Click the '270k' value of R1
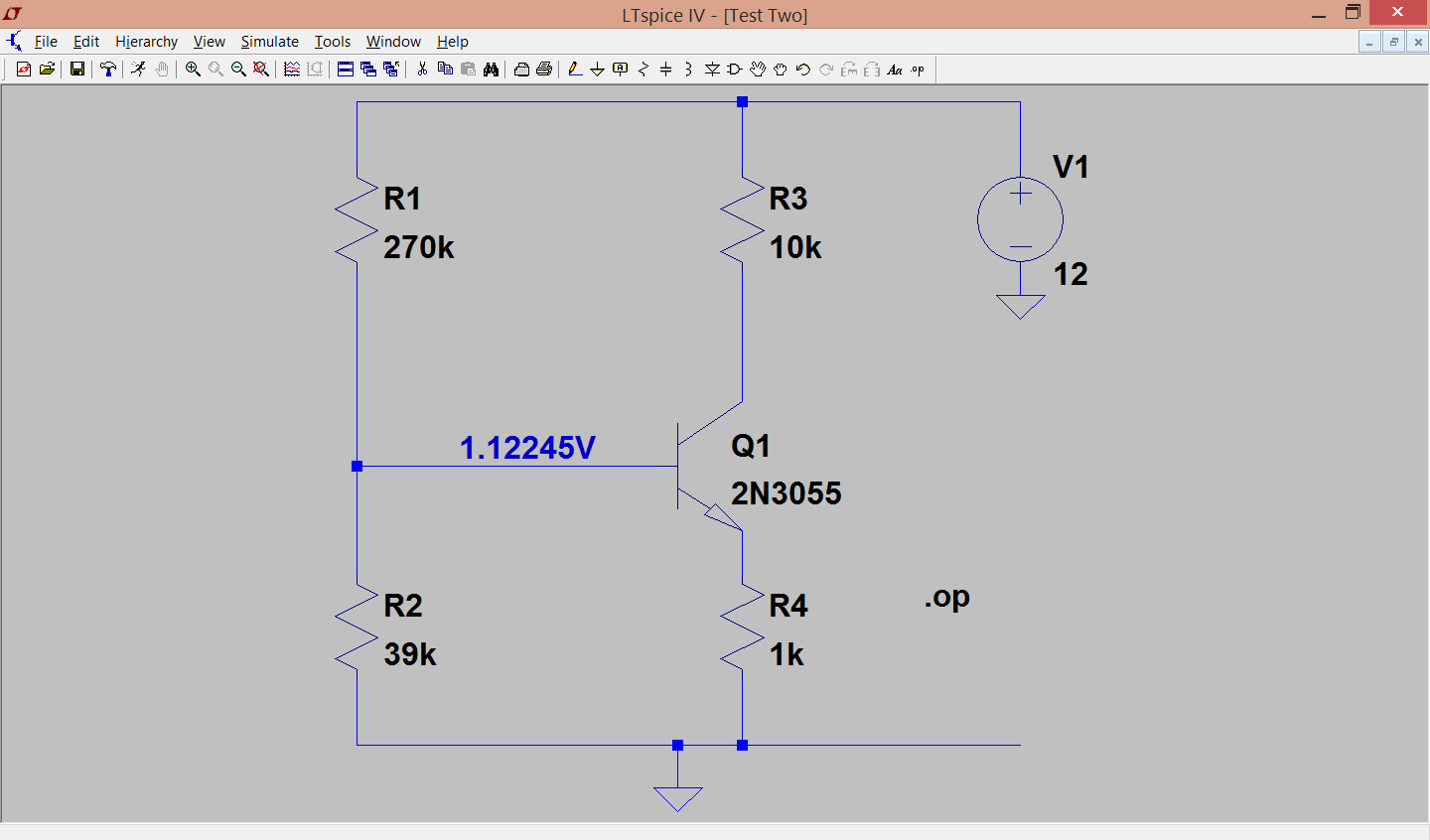 click(419, 247)
